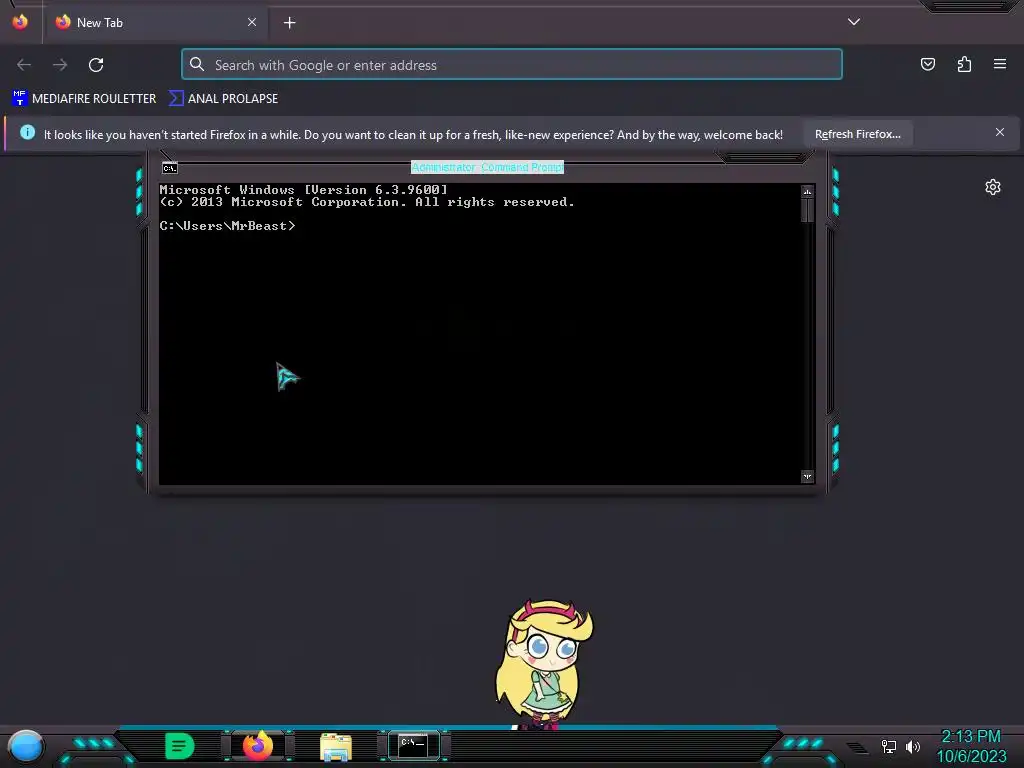
Task: Go back using the back arrow
Action: [24, 65]
